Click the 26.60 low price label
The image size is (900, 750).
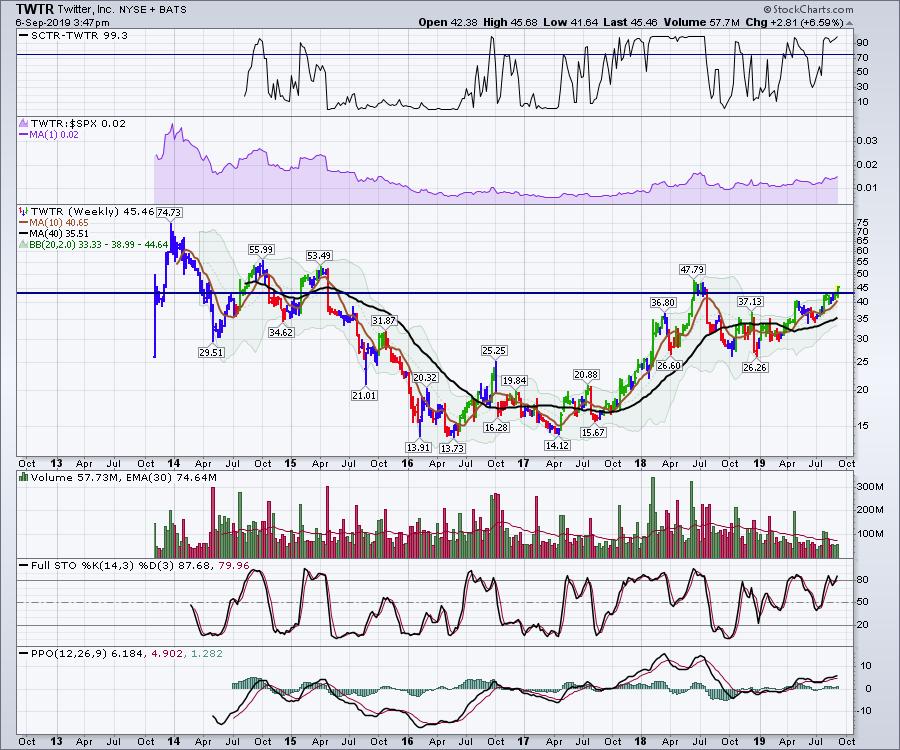pyautogui.click(x=669, y=366)
